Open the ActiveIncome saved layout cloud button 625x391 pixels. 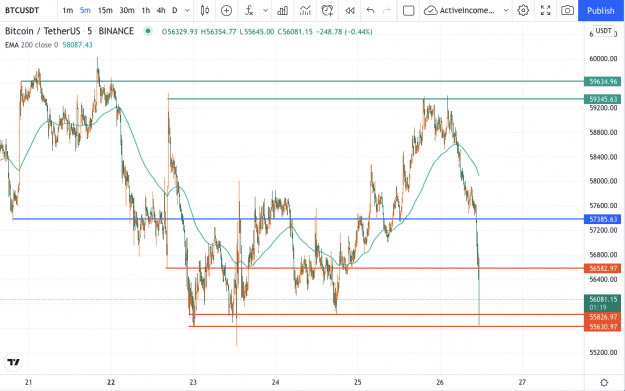[459, 10]
